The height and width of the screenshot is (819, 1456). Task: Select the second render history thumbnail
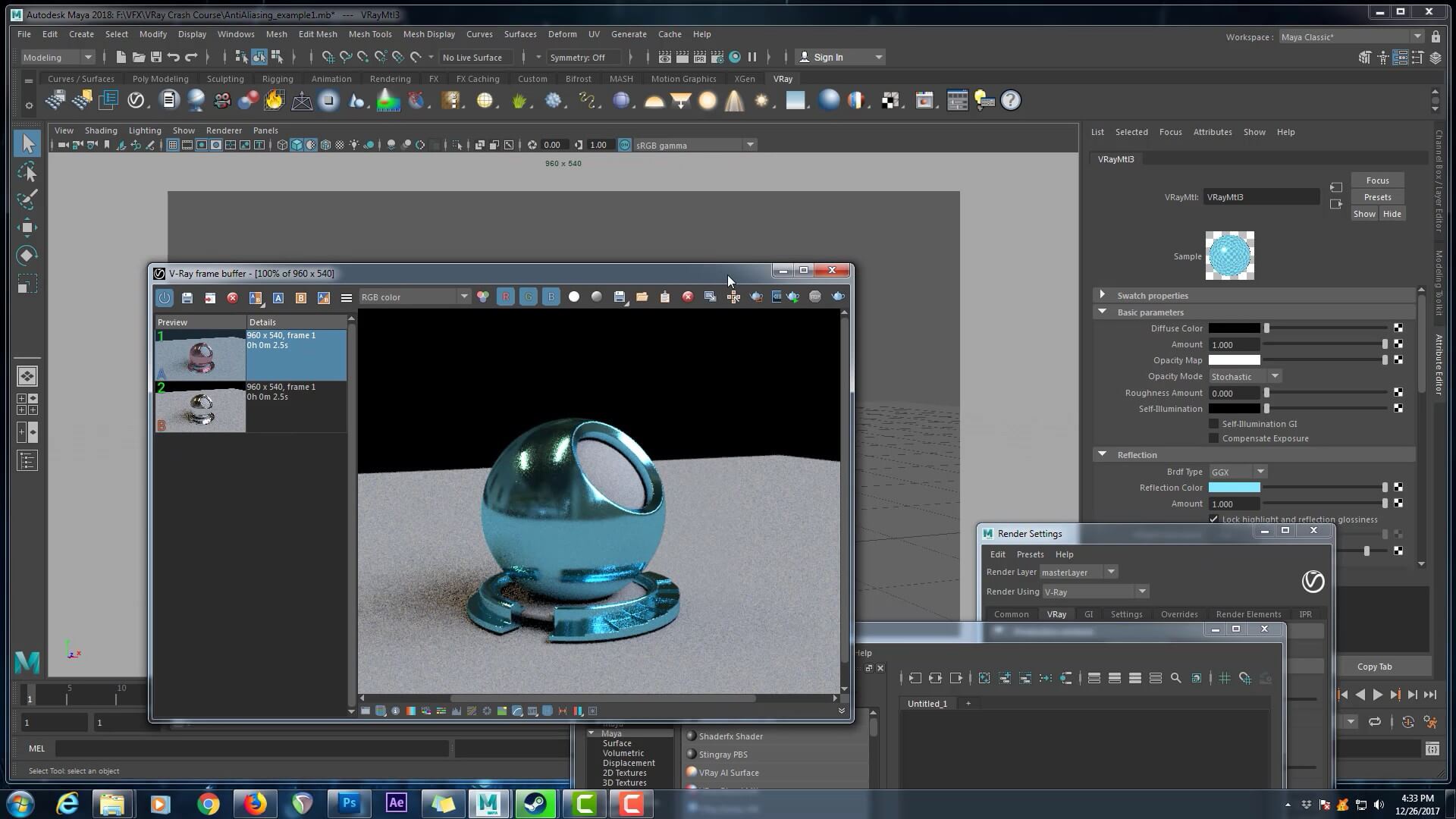pos(200,408)
